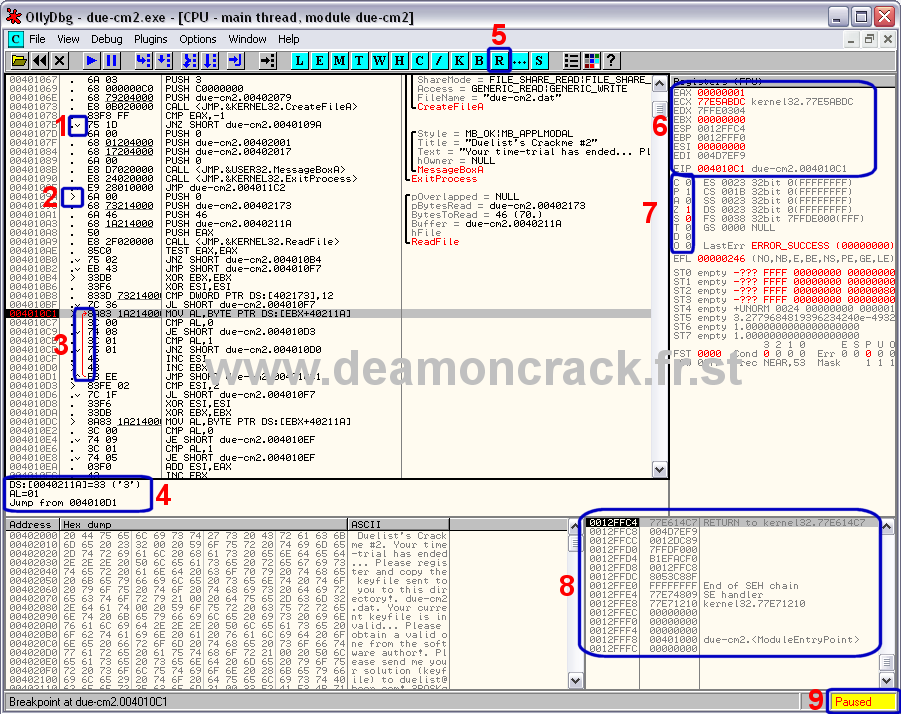901x714 pixels.
Task: Show Threads with the T button
Action: pos(359,60)
